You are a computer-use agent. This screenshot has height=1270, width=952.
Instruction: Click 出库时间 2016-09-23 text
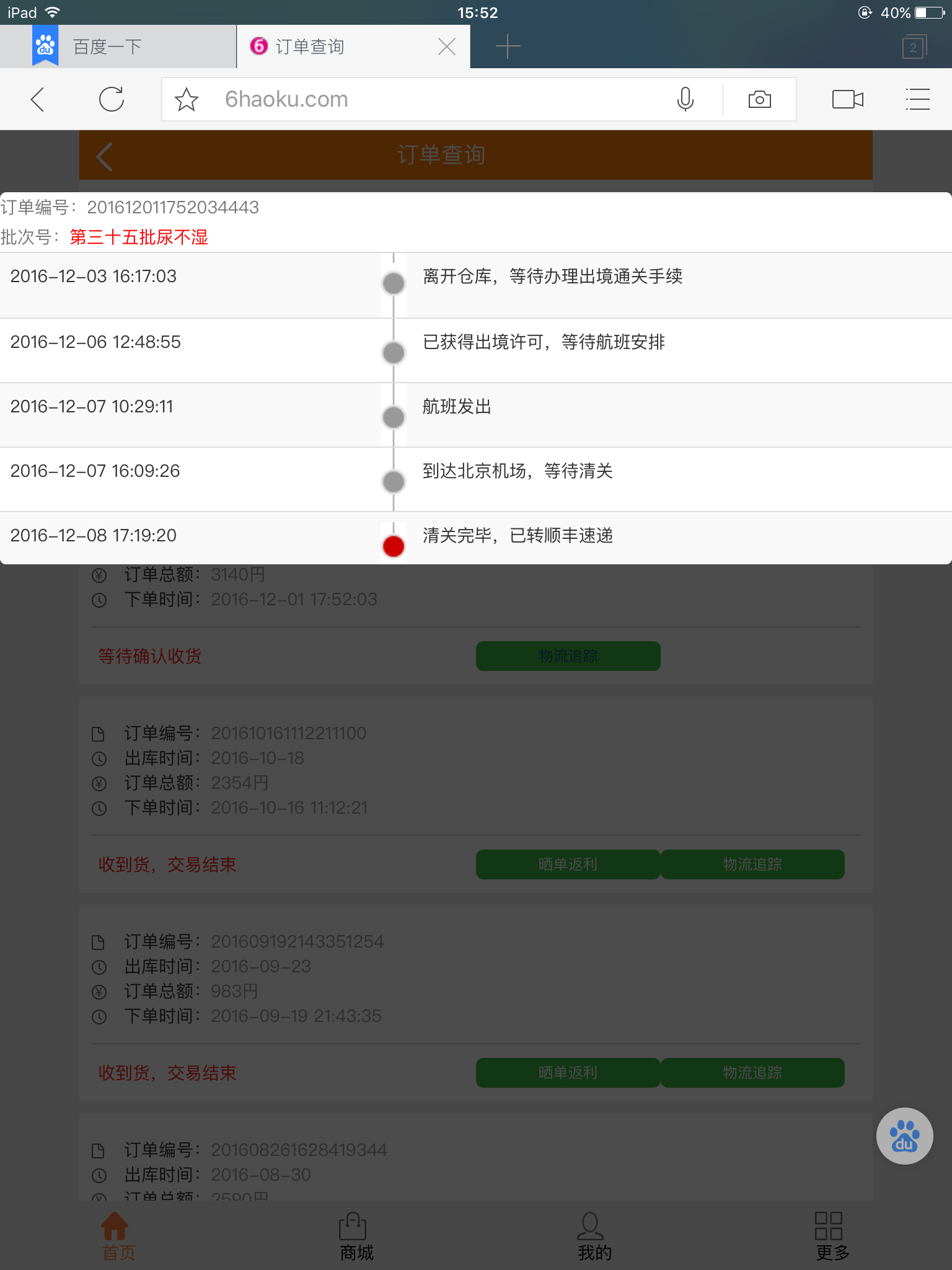tap(218, 966)
